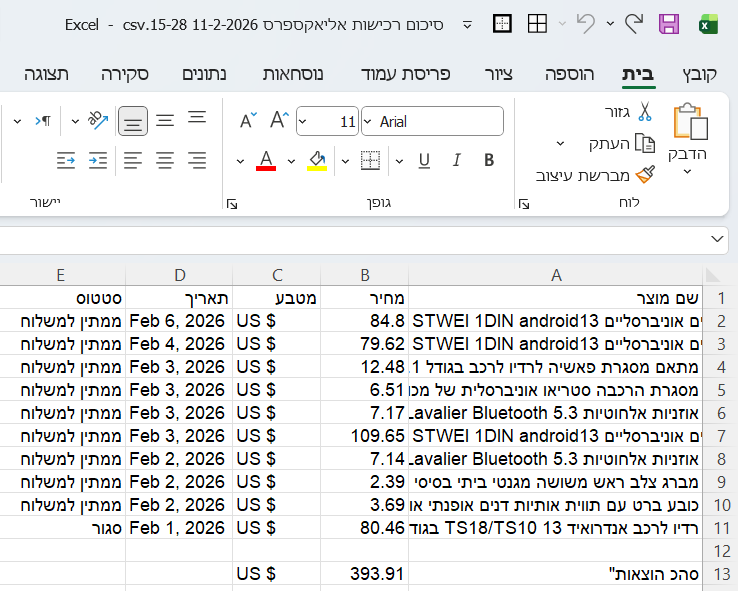Click the text orientation icon
The width and height of the screenshot is (738, 591).
[x=97, y=121]
